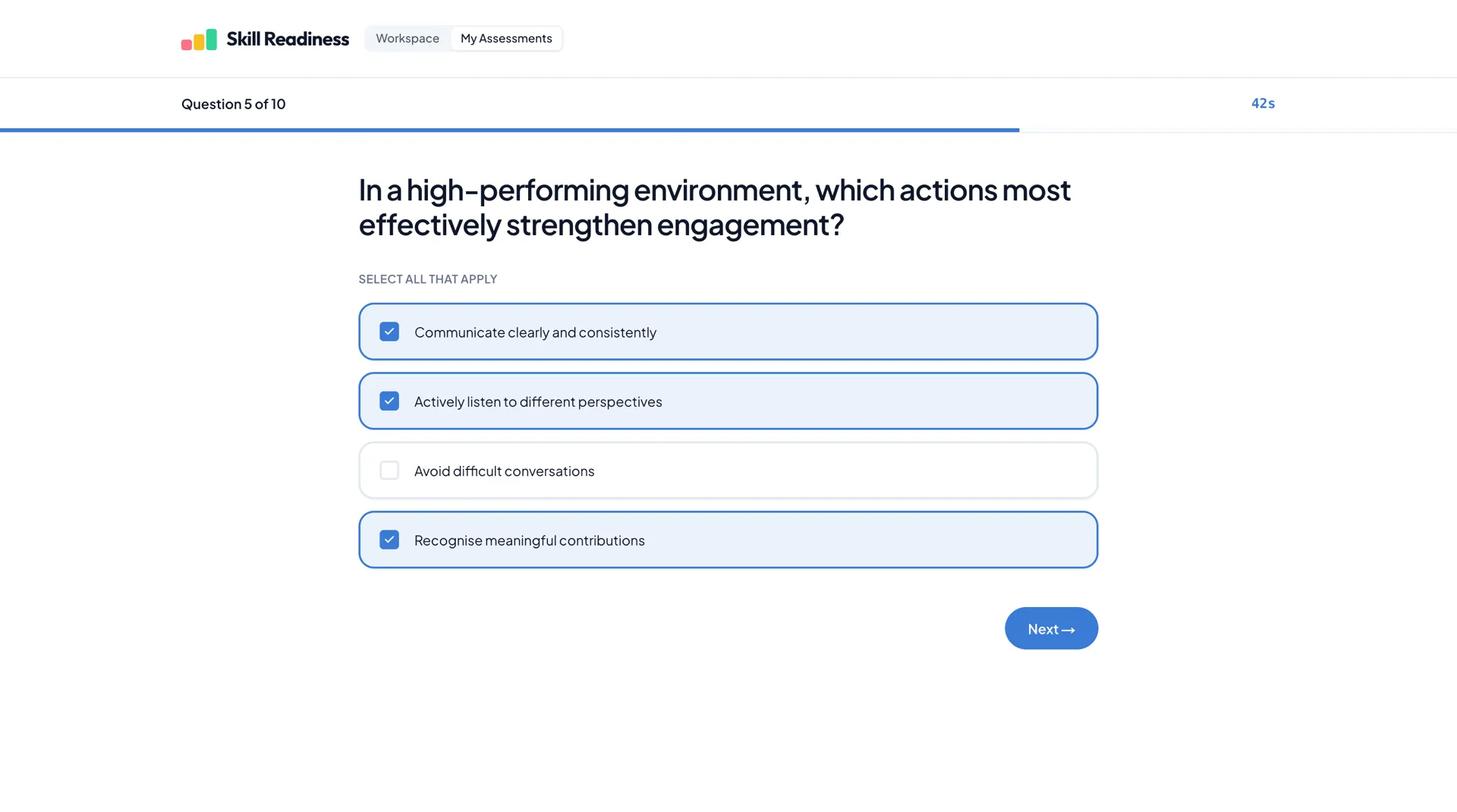The height and width of the screenshot is (812, 1457).
Task: Click the blue timer showing 42s
Action: (x=1262, y=103)
